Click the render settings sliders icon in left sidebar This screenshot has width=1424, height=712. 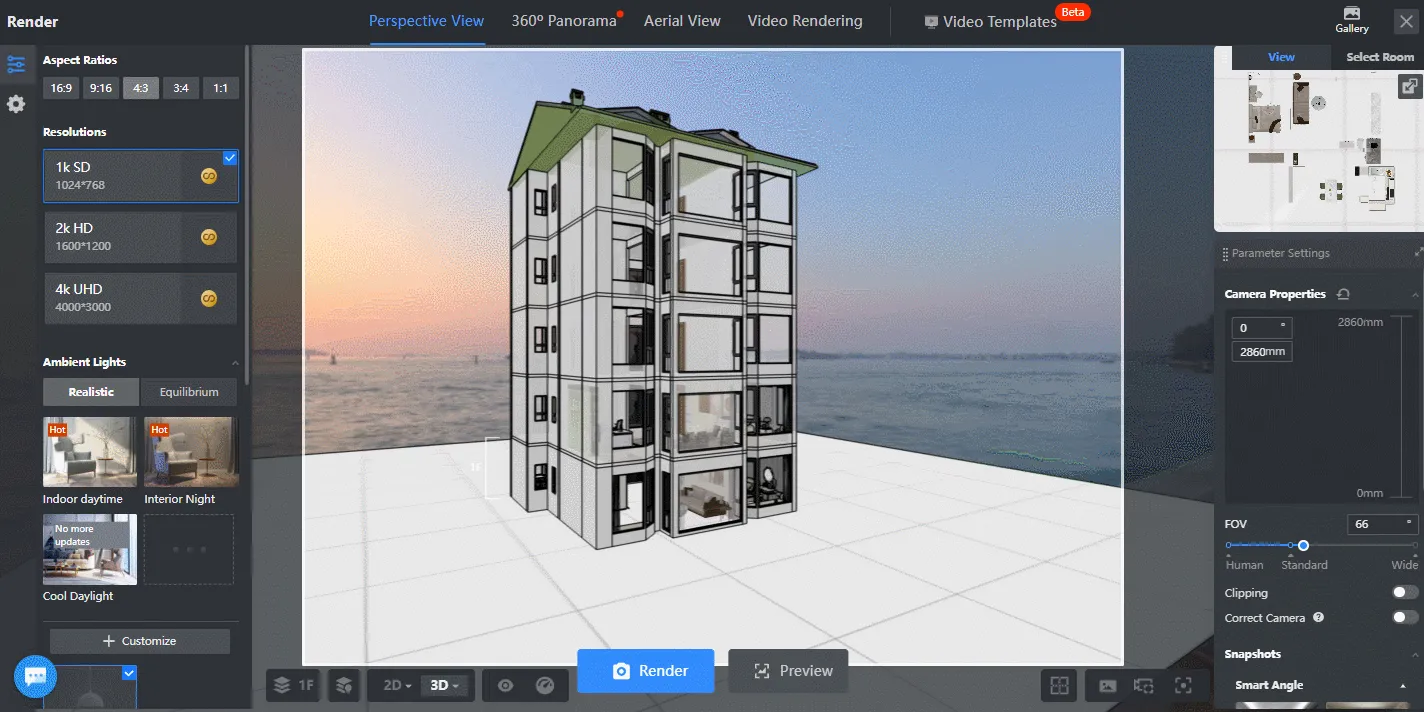click(x=17, y=63)
